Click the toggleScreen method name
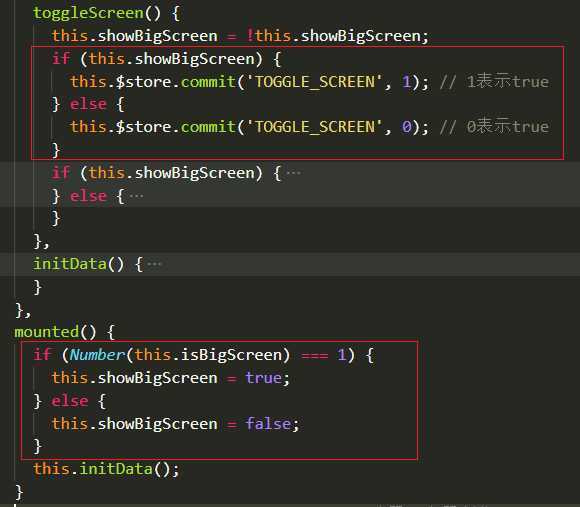The image size is (580, 507). pyautogui.click(x=88, y=13)
